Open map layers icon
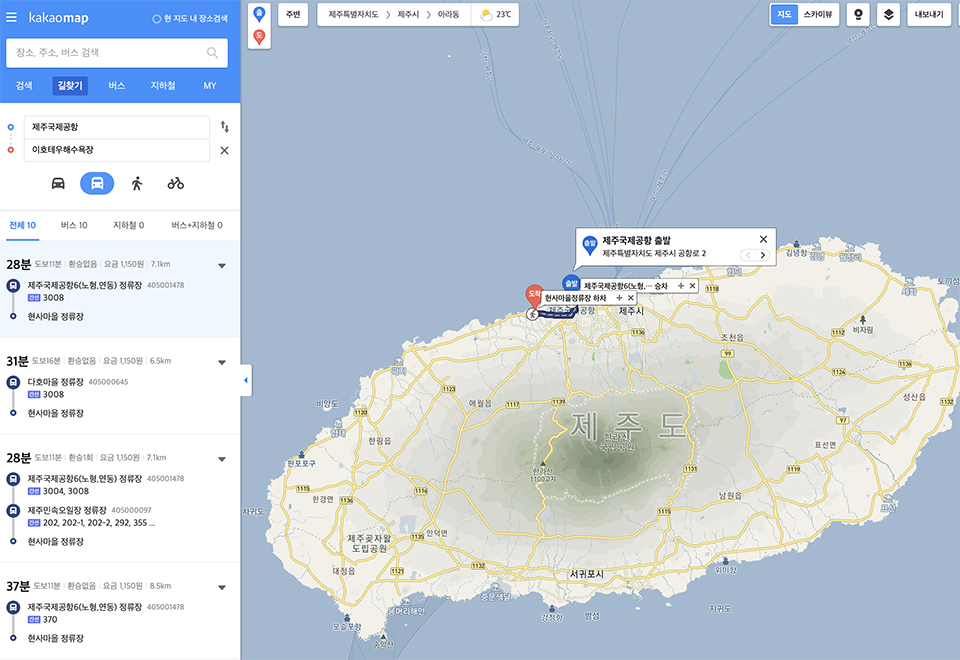Image resolution: width=960 pixels, height=660 pixels. [888, 15]
